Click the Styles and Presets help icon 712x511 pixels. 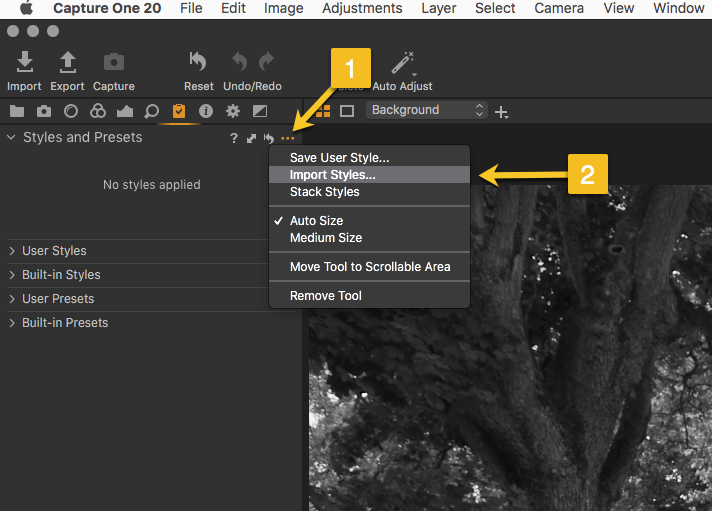(234, 138)
